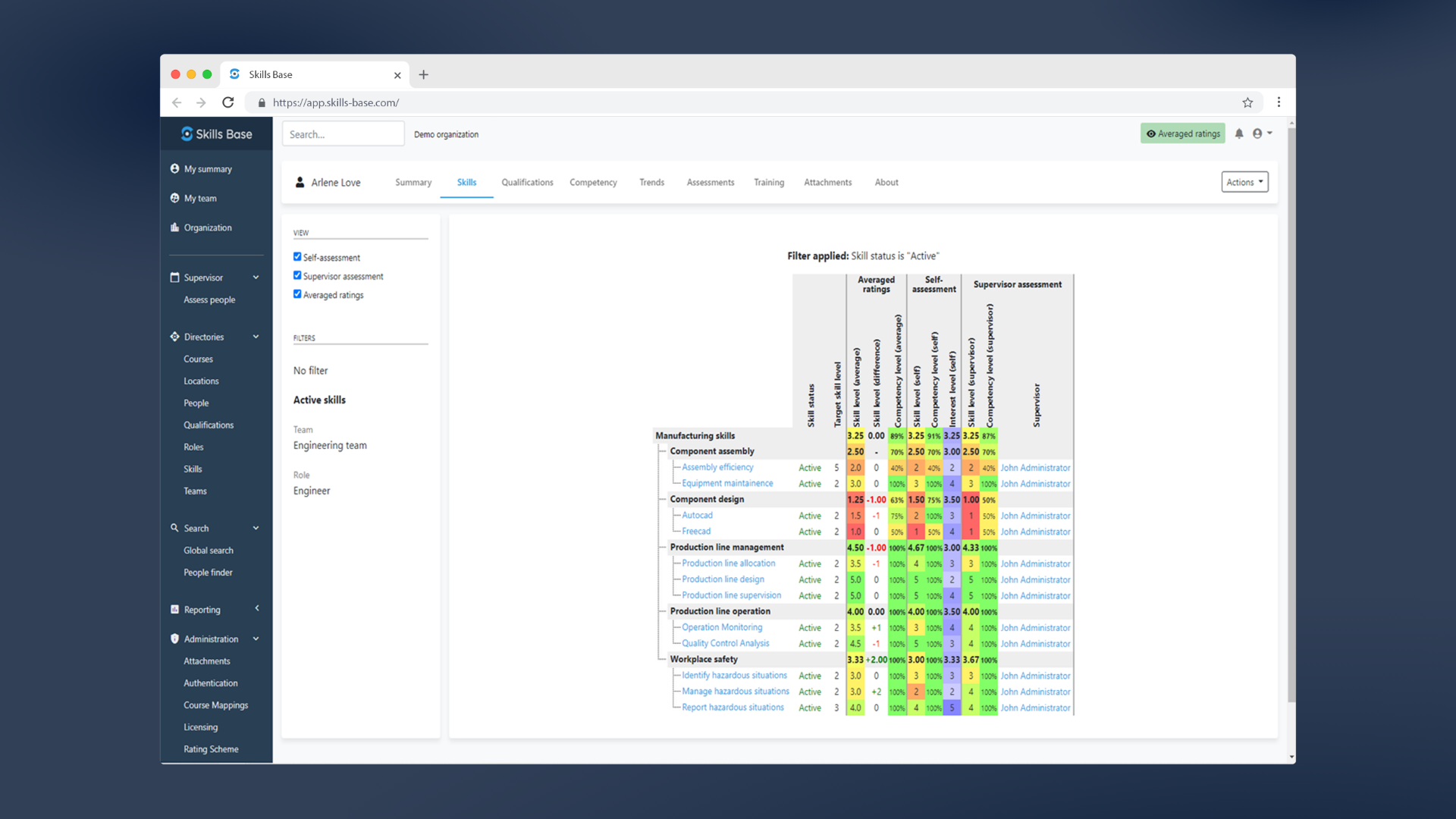The height and width of the screenshot is (819, 1456).
Task: Open My summary person icon
Action: click(x=175, y=169)
